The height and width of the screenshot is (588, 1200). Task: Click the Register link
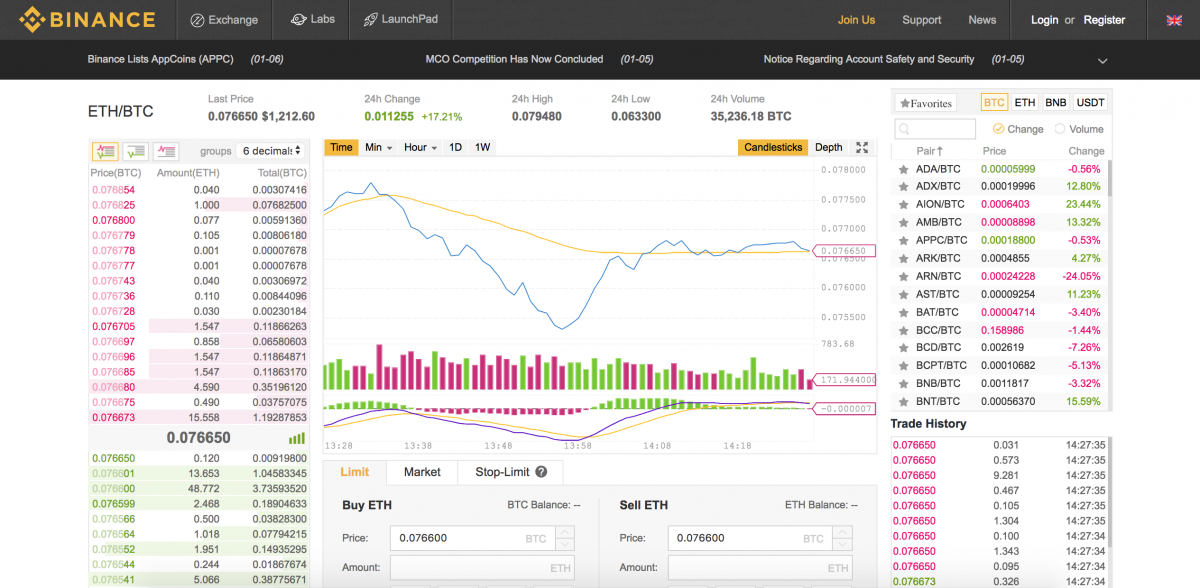point(1104,20)
